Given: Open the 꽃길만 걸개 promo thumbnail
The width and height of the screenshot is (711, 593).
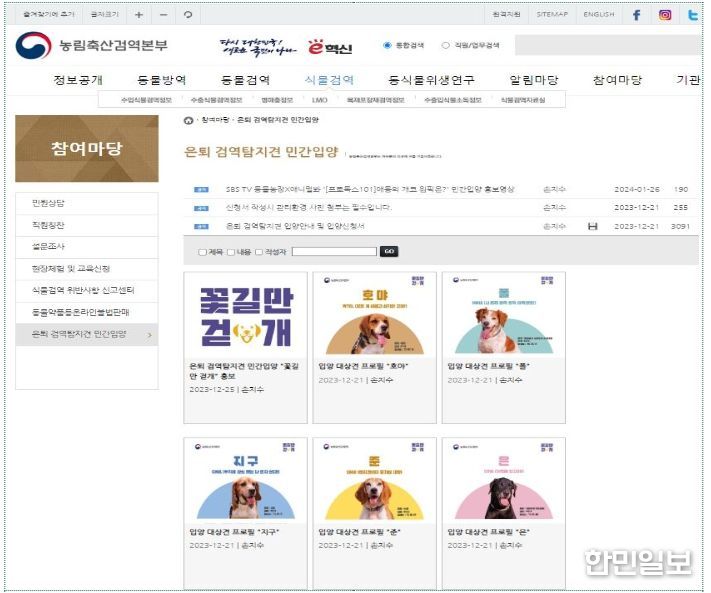Looking at the screenshot, I should [x=245, y=316].
